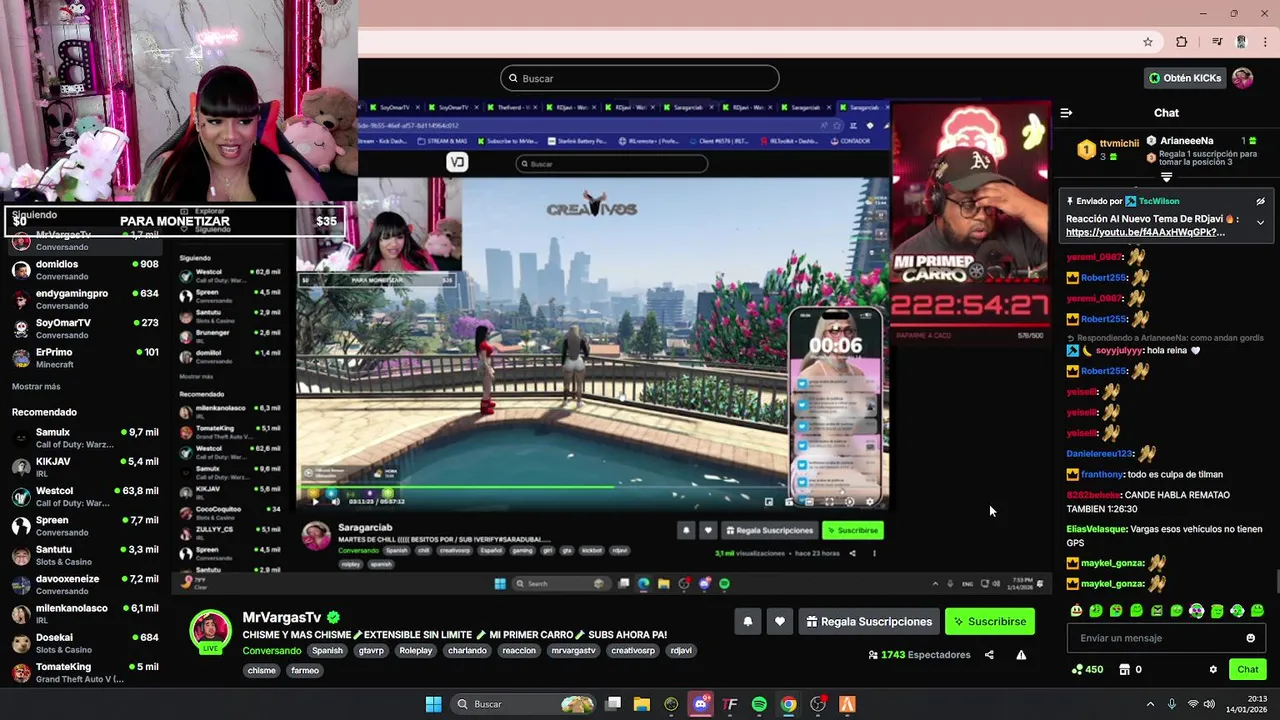Open davooxeneize recommended channel
This screenshot has width=1280, height=720.
86,585
